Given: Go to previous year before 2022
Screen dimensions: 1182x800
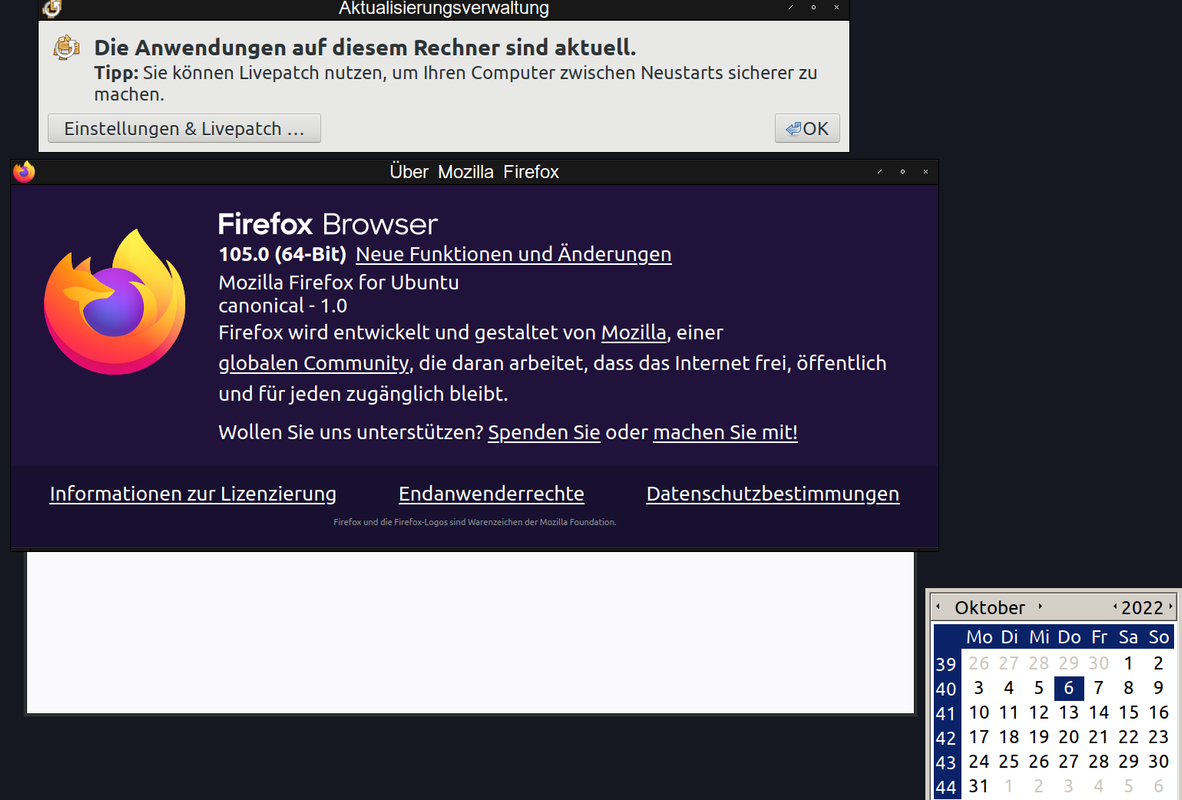Looking at the screenshot, I should (1115, 606).
